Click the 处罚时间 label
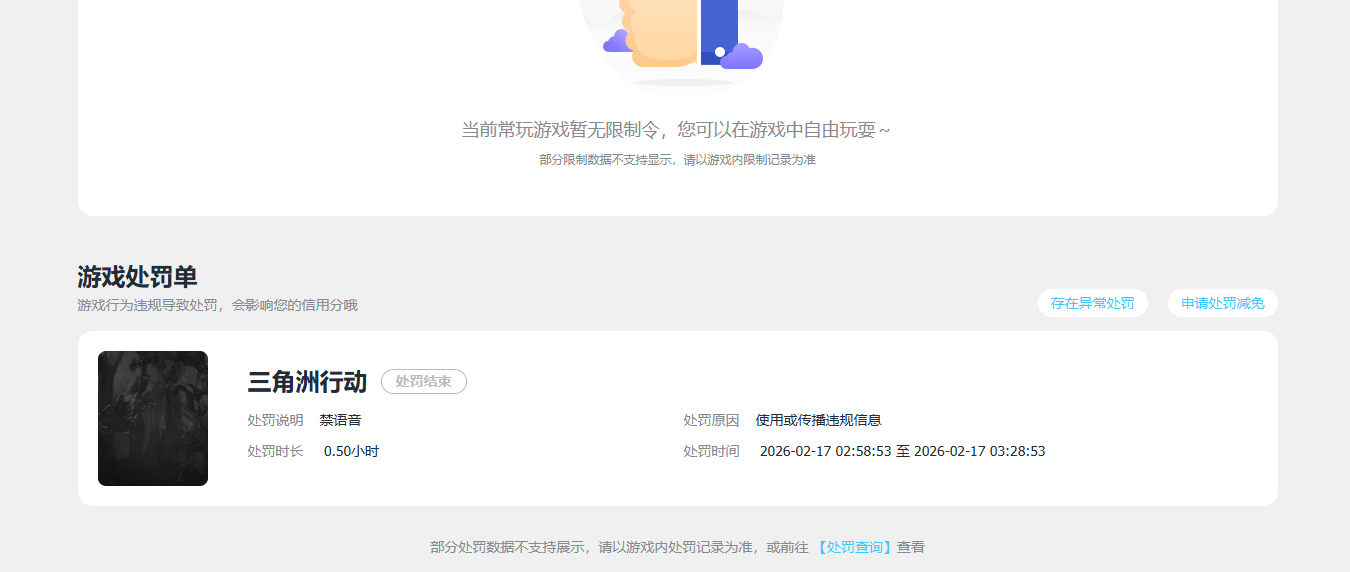This screenshot has height=572, width=1350. (x=711, y=451)
